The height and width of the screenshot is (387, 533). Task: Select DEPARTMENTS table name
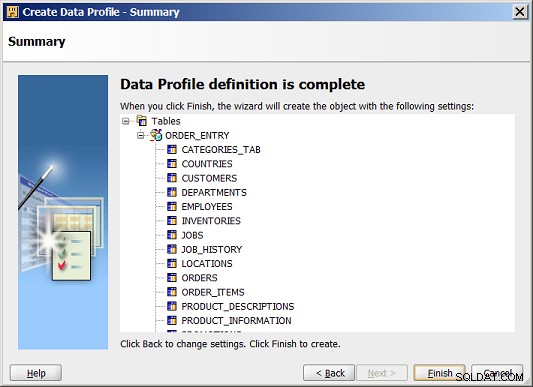coord(214,192)
